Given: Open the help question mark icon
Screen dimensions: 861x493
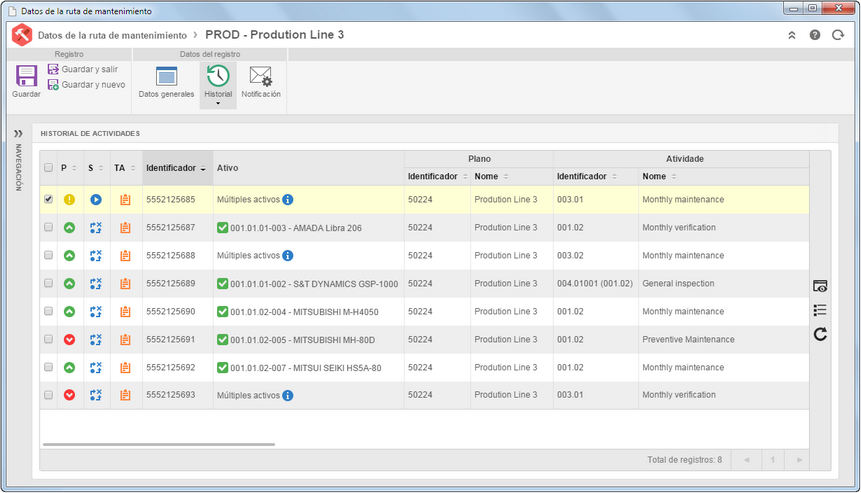Looking at the screenshot, I should coord(815,35).
